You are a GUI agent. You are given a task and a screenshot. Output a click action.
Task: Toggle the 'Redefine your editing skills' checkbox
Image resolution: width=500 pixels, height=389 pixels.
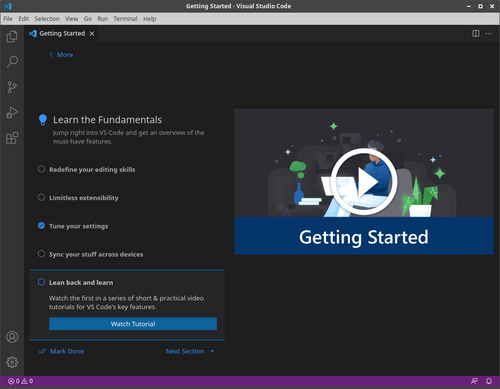[x=41, y=169]
